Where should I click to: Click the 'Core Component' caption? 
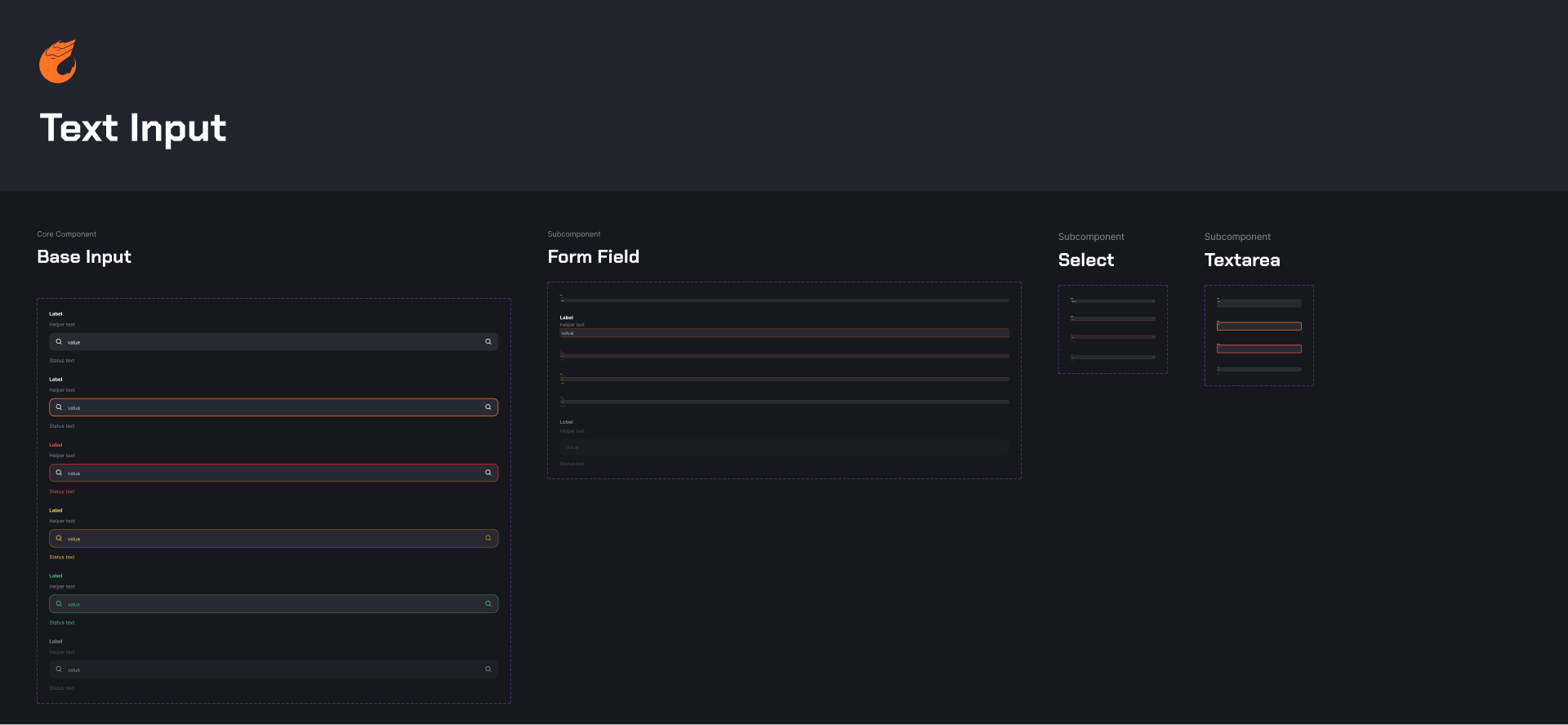66,234
